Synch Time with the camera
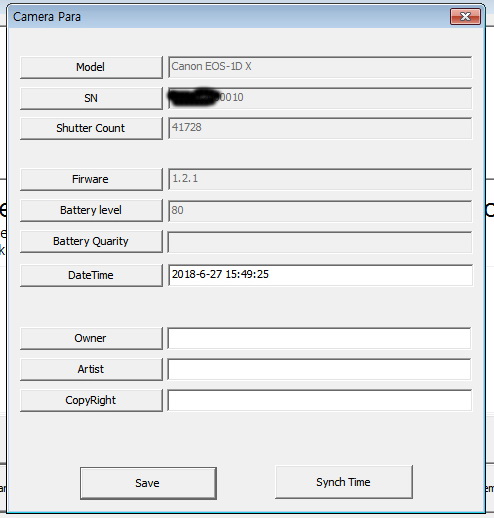Screen dimensions: 494x518 click(x=344, y=482)
